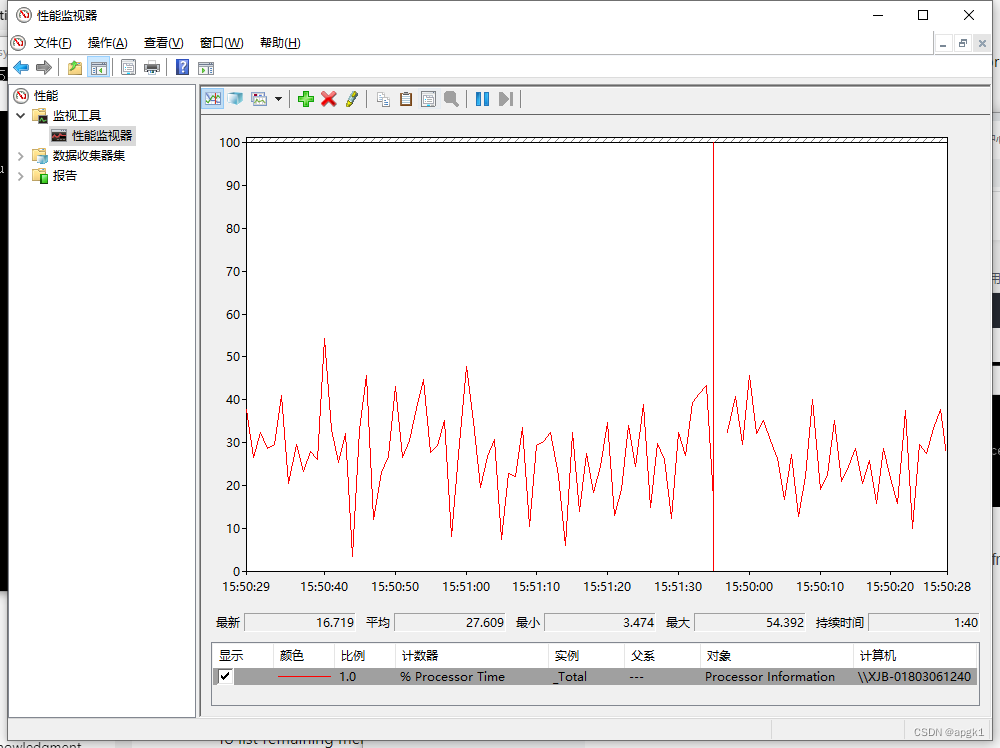Click the \\XJB-01803061240 computer cell
The width and height of the screenshot is (1000, 748).
pyautogui.click(x=914, y=676)
